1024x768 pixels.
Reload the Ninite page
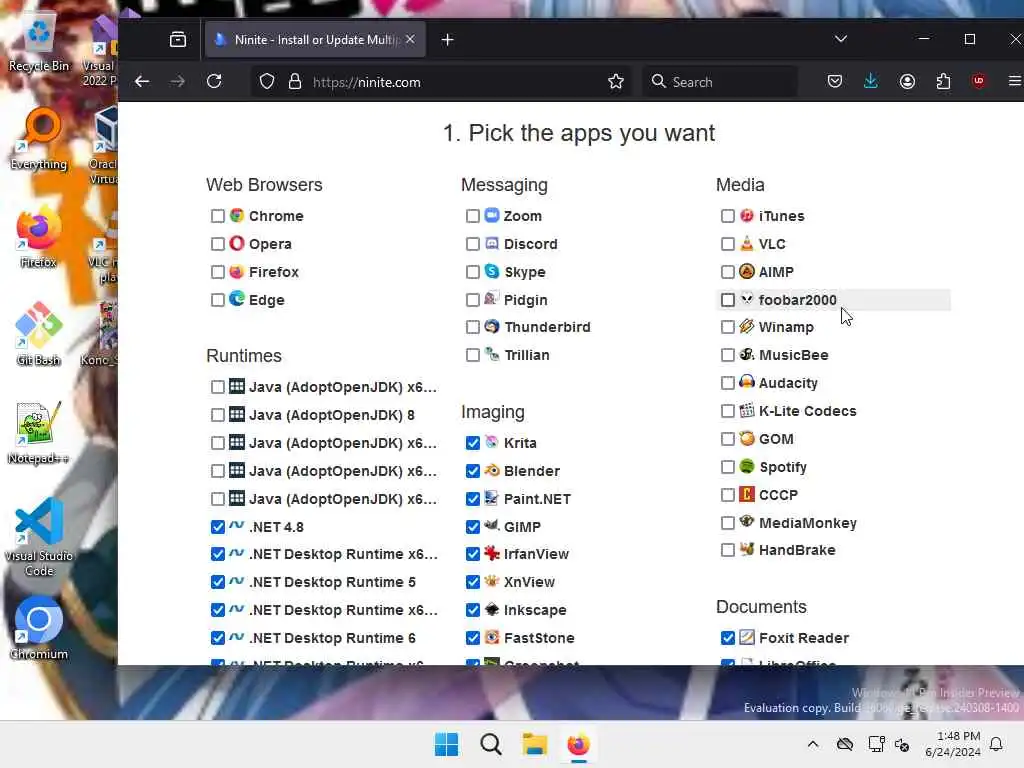(x=214, y=82)
